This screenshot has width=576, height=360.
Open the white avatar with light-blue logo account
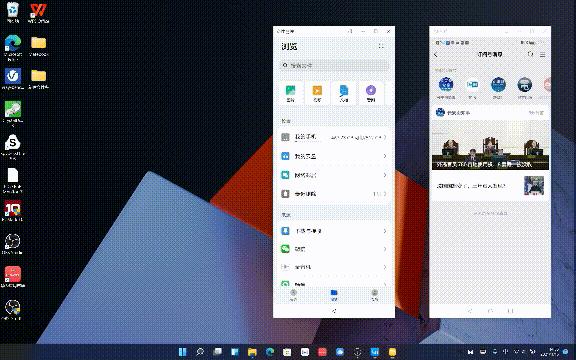pyautogui.click(x=472, y=84)
